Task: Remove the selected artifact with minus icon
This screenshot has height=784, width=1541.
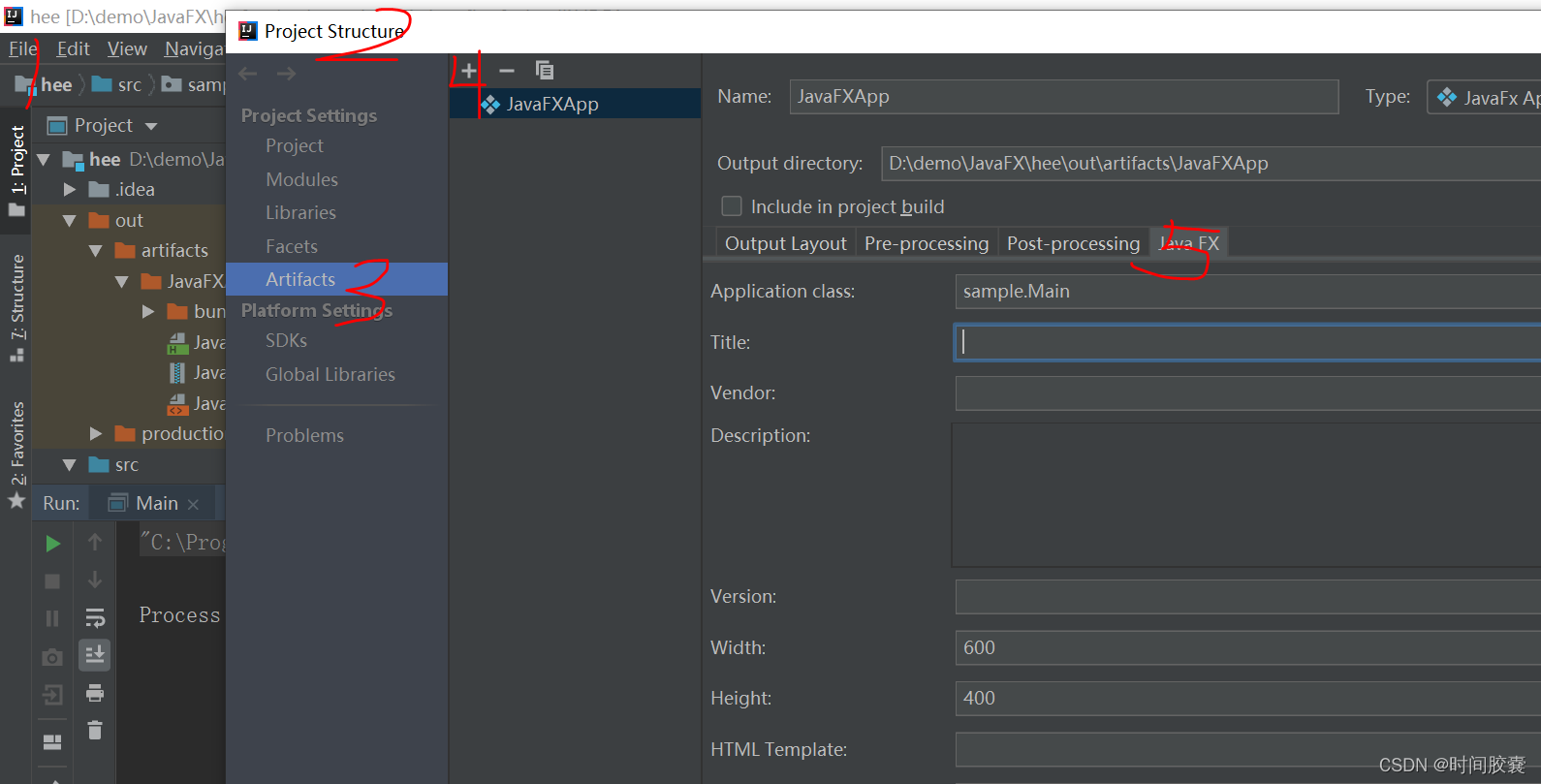Action: (507, 71)
